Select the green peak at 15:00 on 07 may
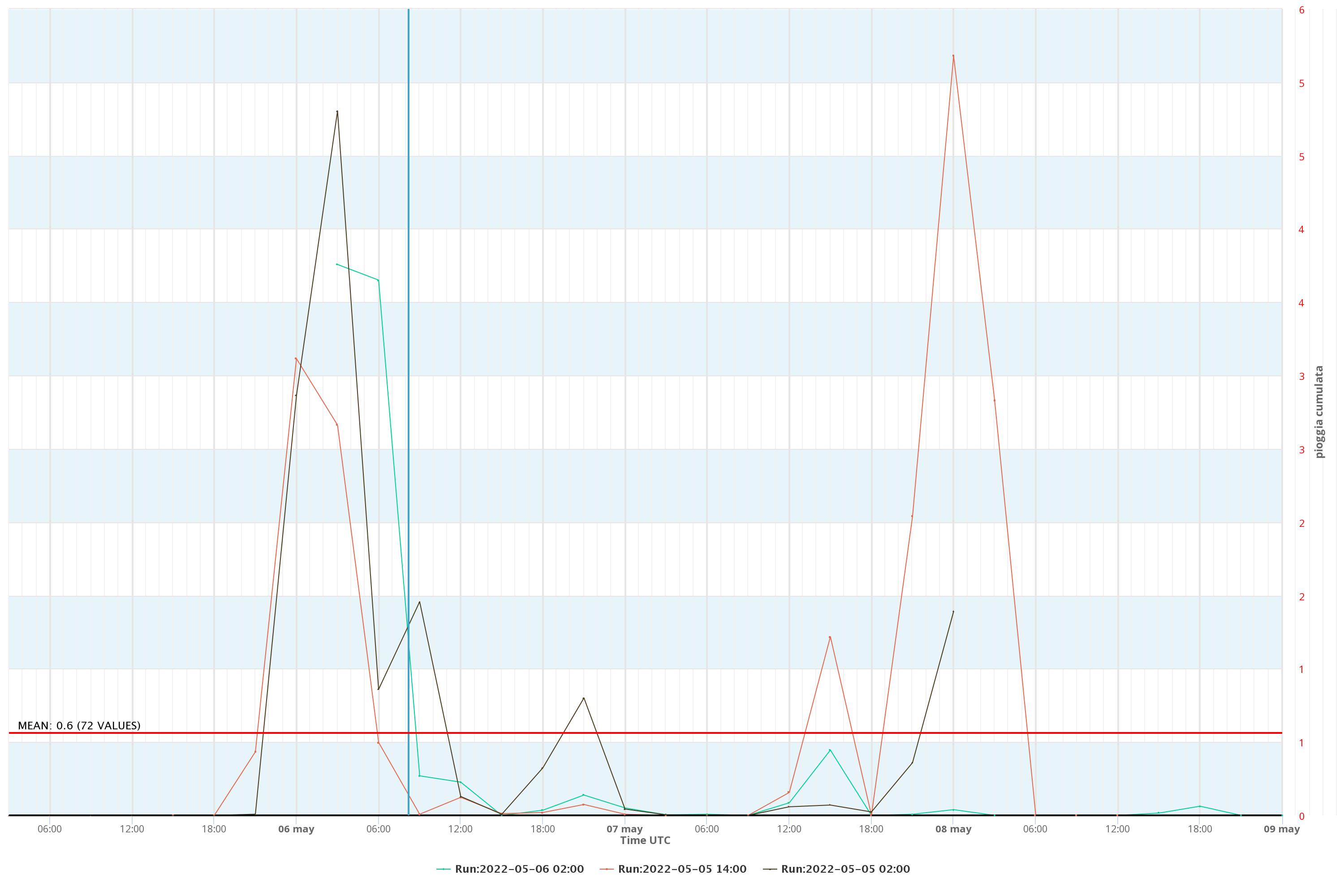1344x896 pixels. click(x=830, y=750)
